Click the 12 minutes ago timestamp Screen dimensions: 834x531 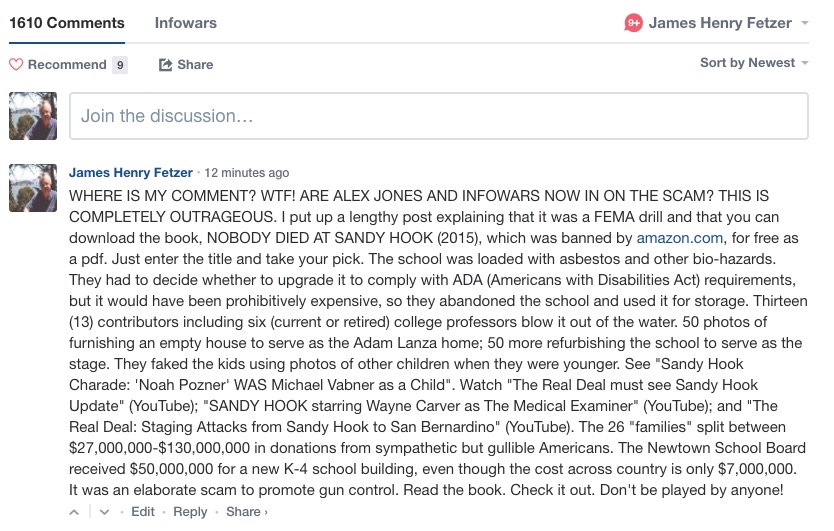pyautogui.click(x=247, y=173)
